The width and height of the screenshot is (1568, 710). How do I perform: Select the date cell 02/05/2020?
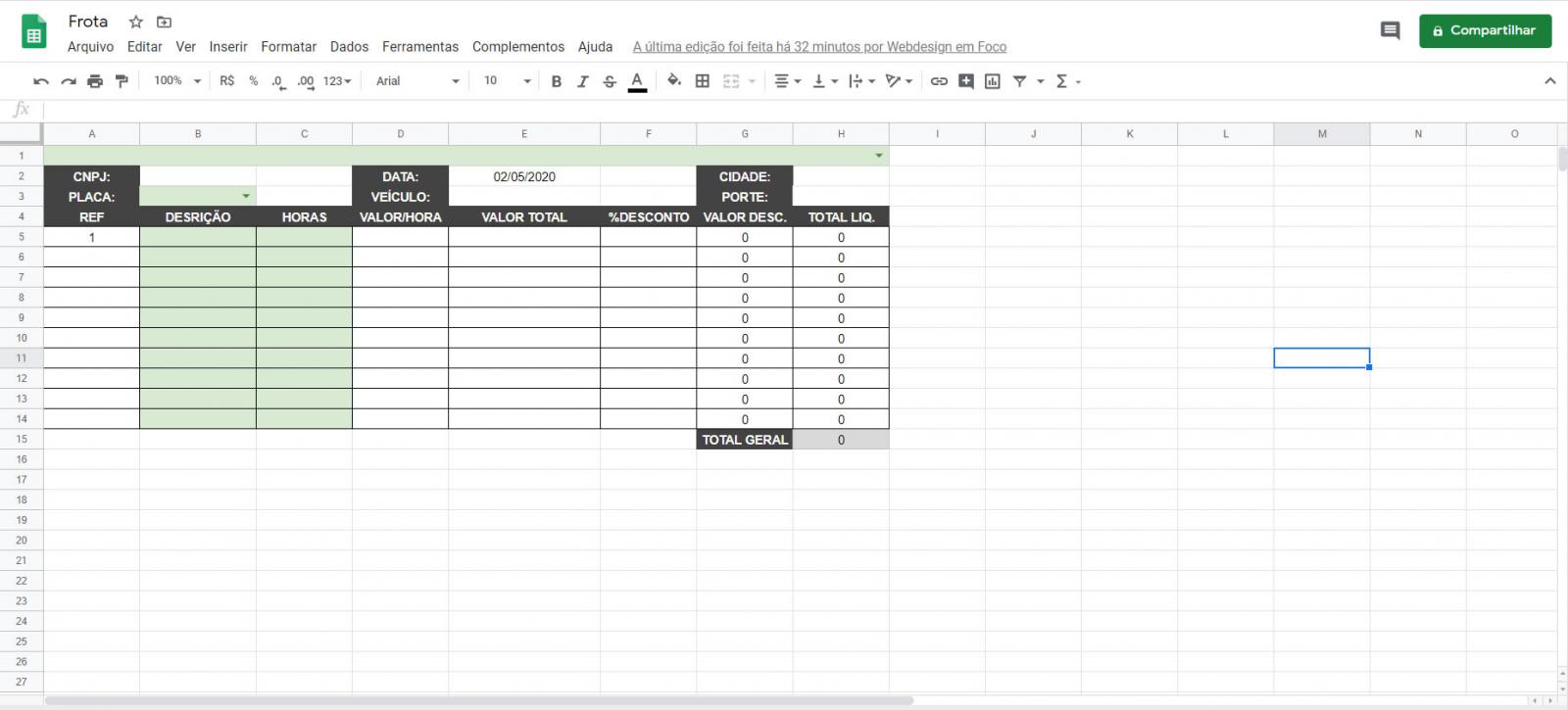point(524,176)
